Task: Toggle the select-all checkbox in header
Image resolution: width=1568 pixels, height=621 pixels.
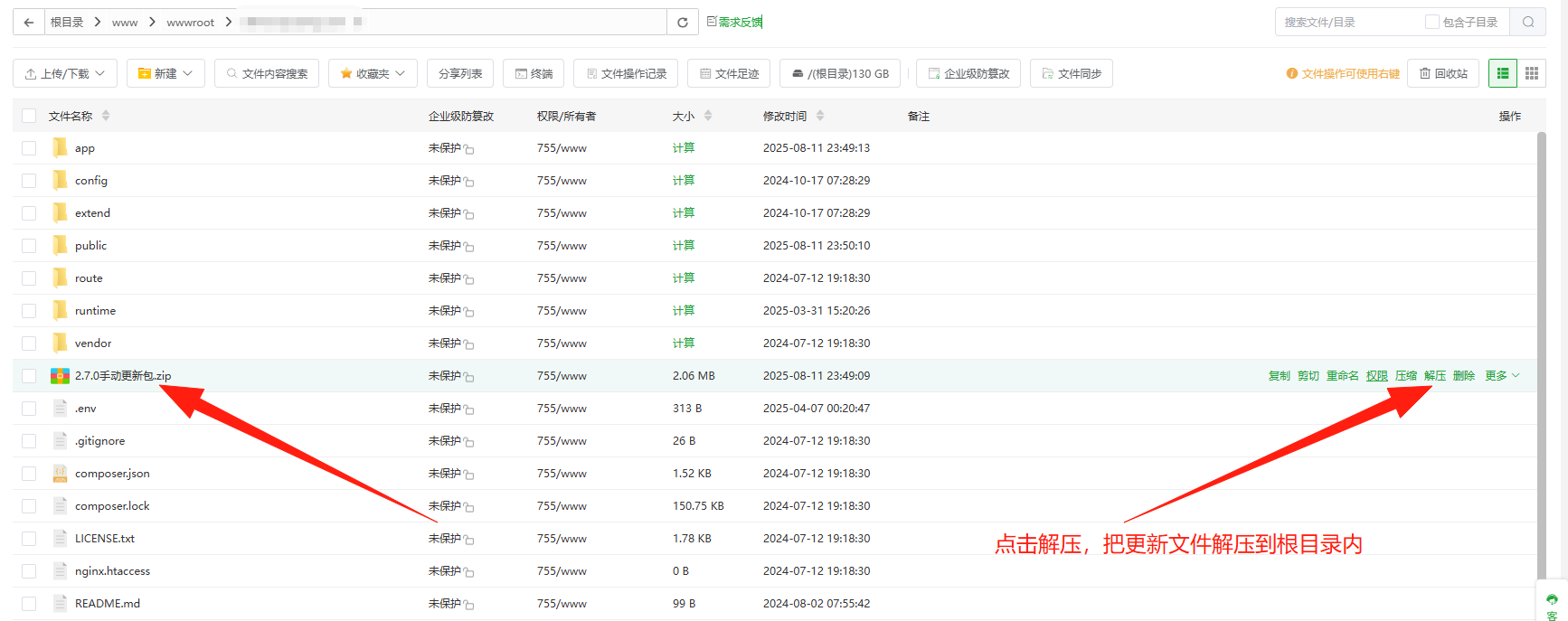Action: [x=29, y=116]
